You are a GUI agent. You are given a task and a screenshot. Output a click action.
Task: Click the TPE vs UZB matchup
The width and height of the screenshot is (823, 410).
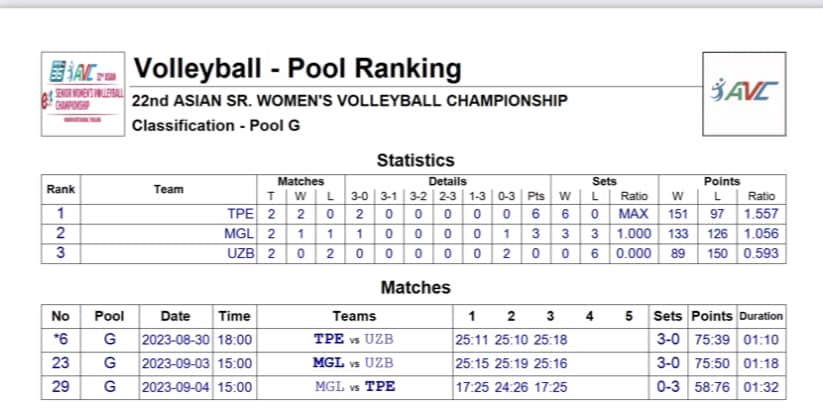coord(354,339)
